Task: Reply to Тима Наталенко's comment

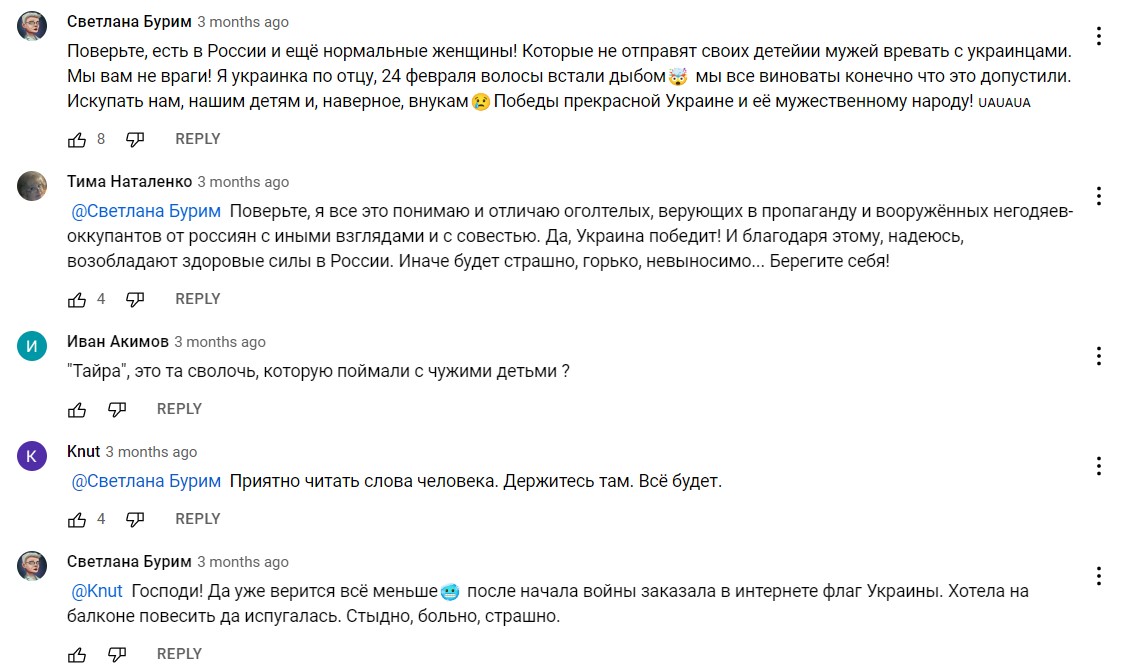Action: [198, 299]
